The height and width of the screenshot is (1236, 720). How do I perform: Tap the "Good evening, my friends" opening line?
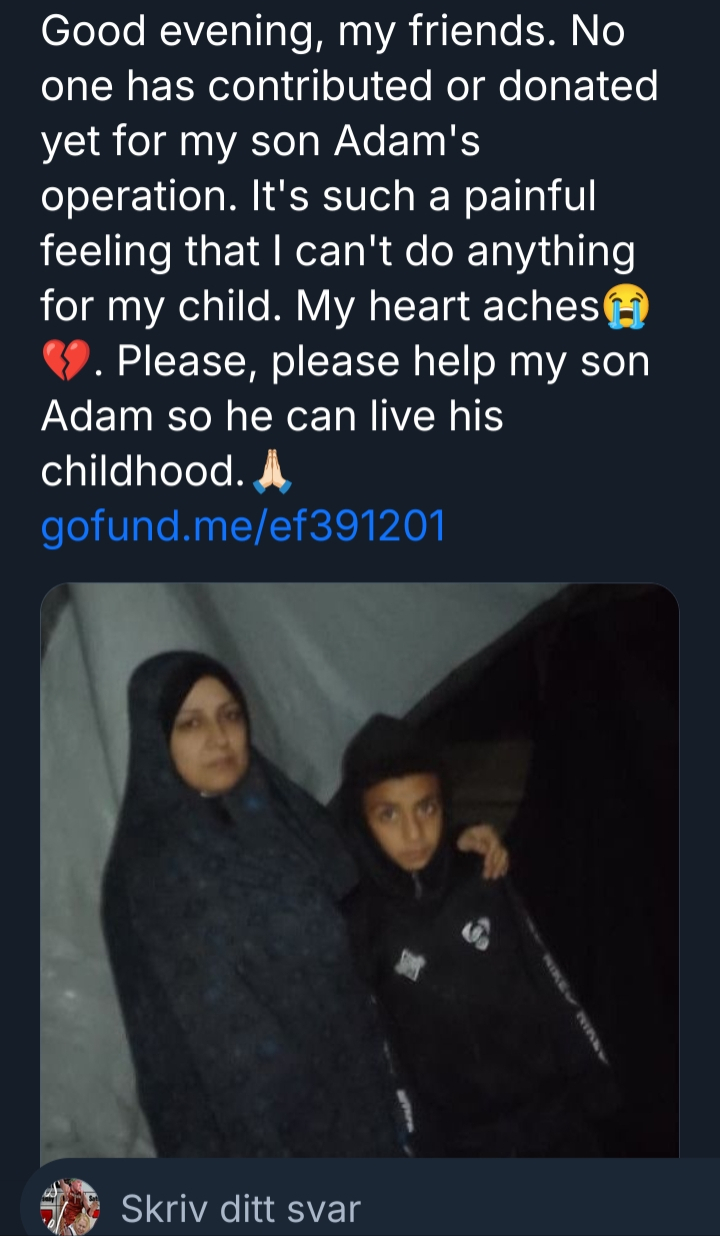point(300,32)
